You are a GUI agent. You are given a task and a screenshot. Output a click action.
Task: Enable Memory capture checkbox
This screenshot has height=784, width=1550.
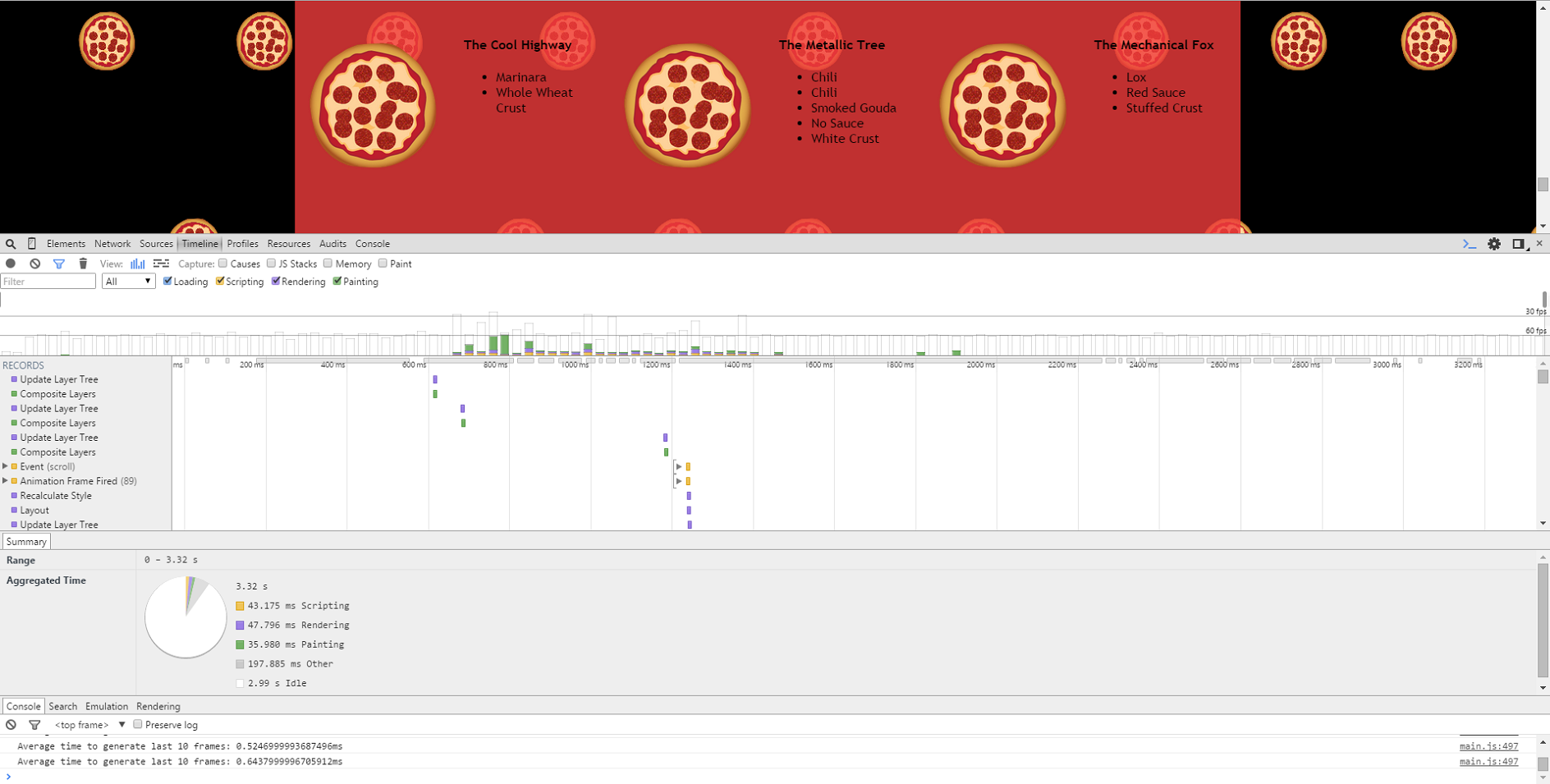328,264
